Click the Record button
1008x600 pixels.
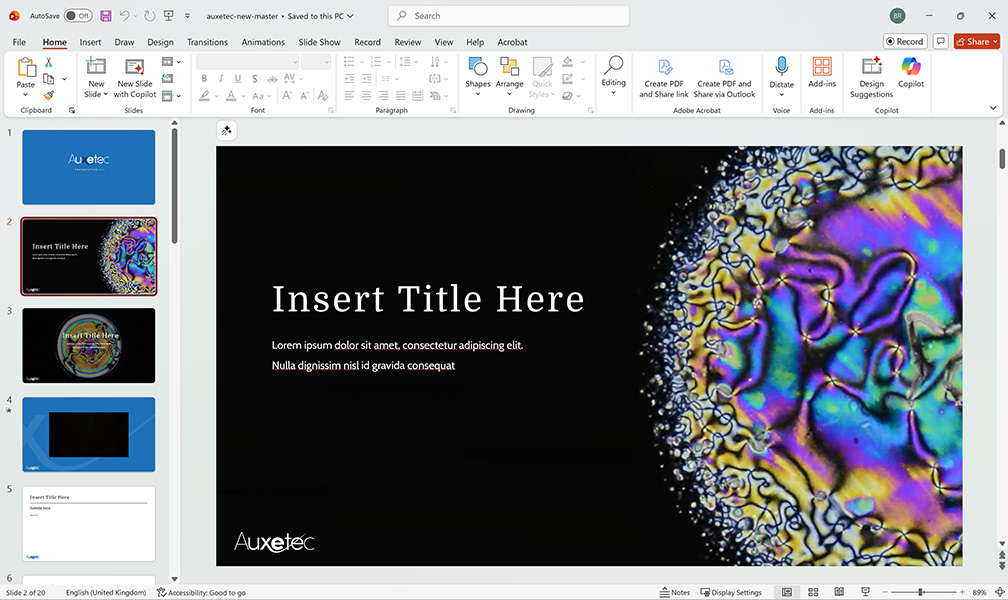click(904, 41)
